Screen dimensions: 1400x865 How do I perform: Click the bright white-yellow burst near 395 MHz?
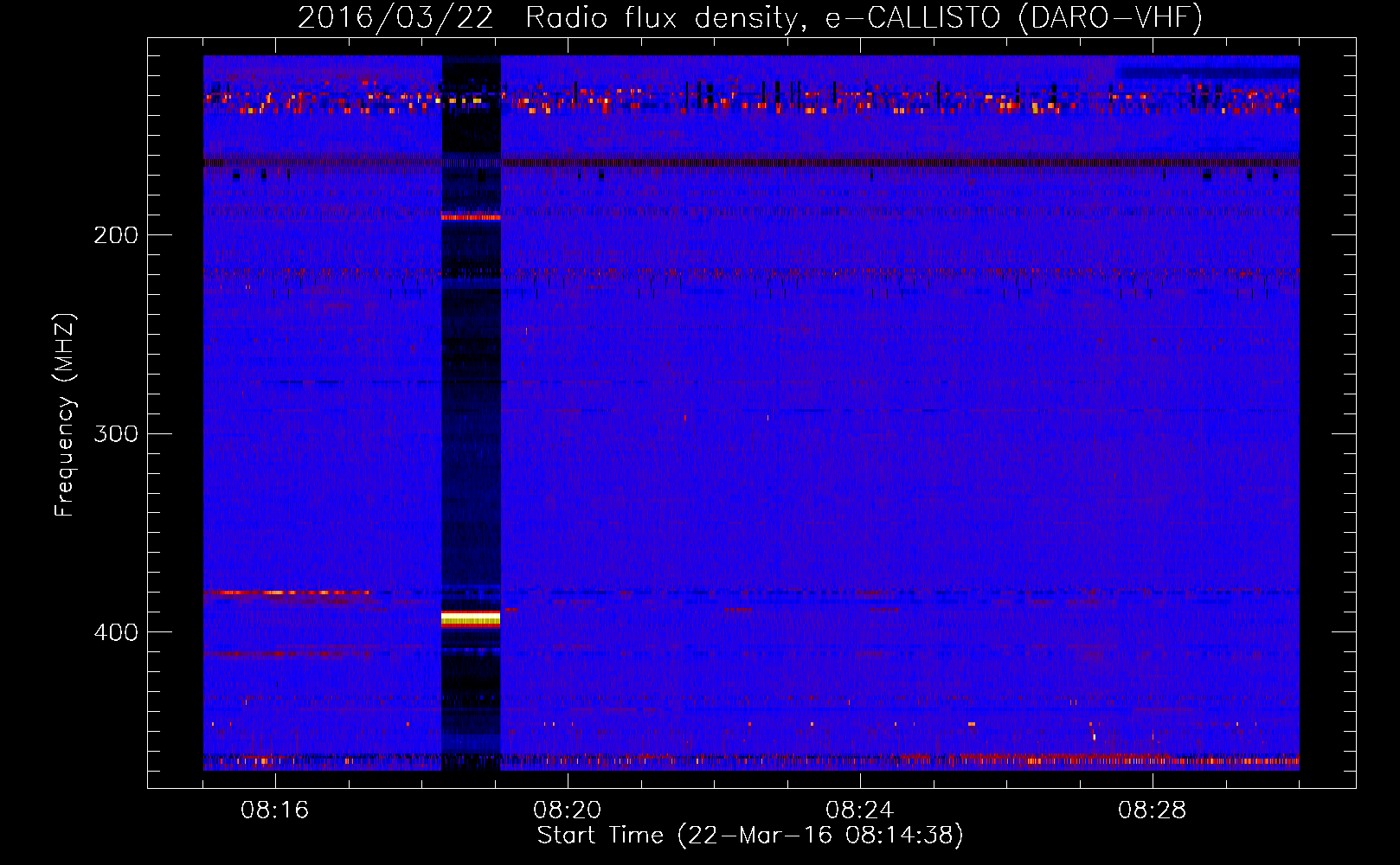tap(471, 618)
